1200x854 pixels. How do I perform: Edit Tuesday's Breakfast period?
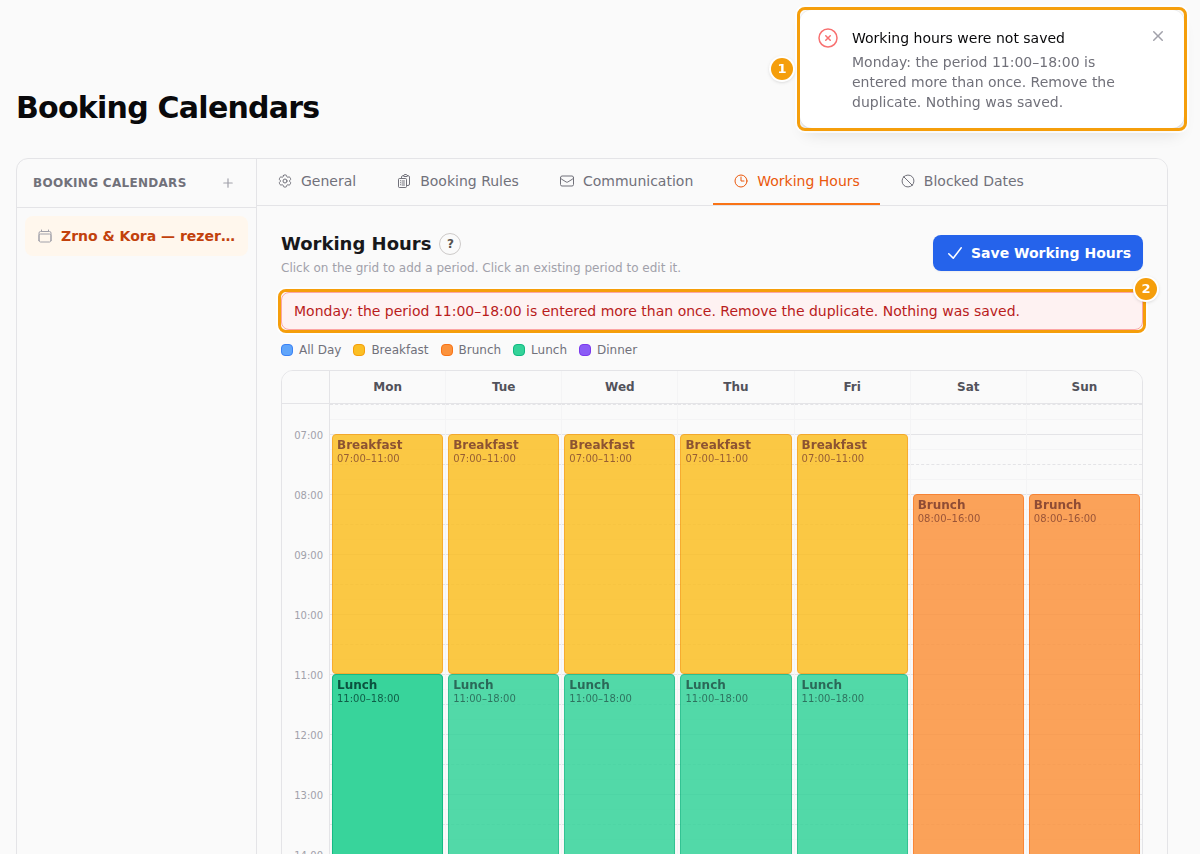click(x=503, y=554)
